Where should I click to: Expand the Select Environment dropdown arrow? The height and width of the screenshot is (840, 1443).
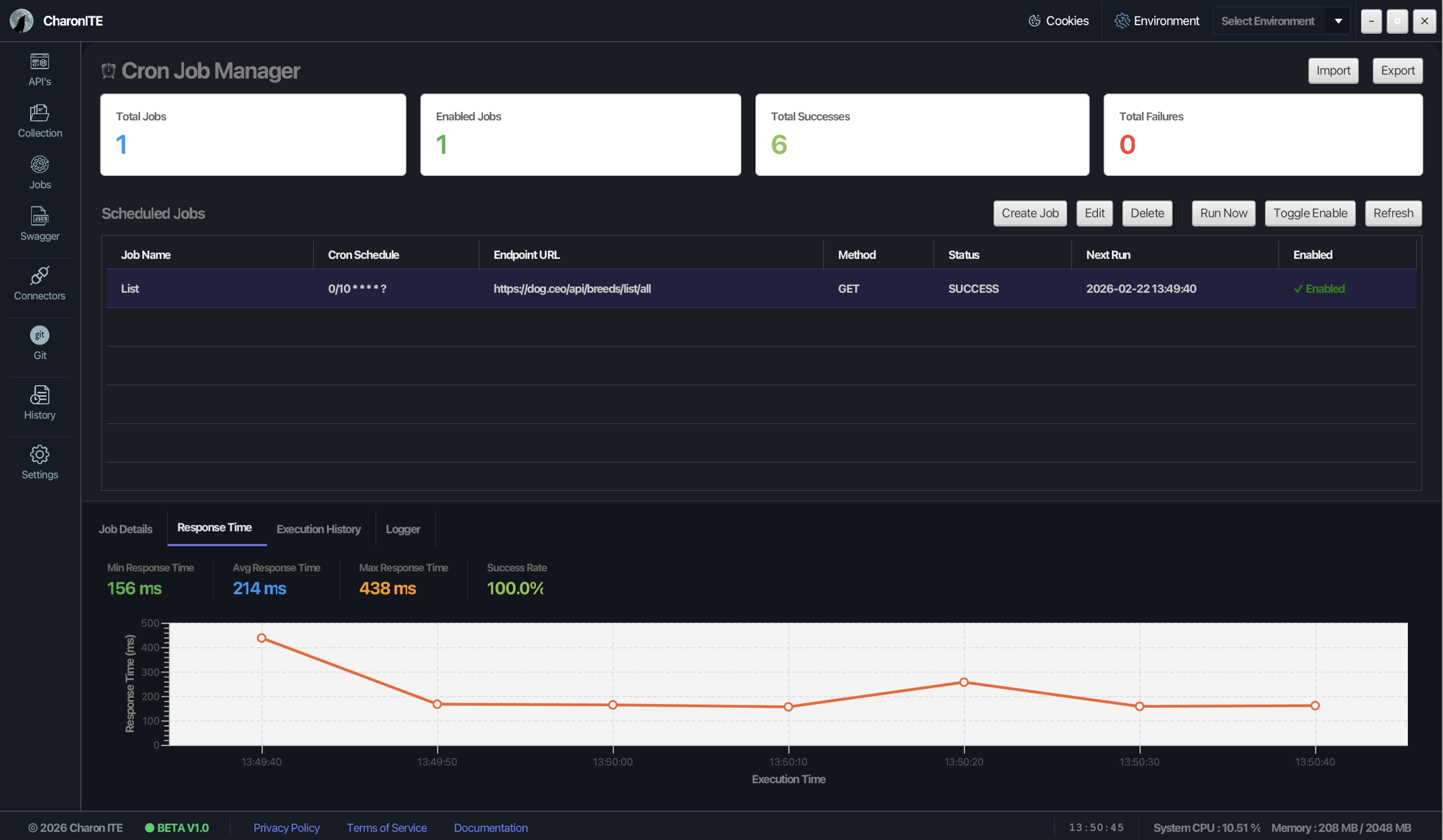coord(1338,21)
